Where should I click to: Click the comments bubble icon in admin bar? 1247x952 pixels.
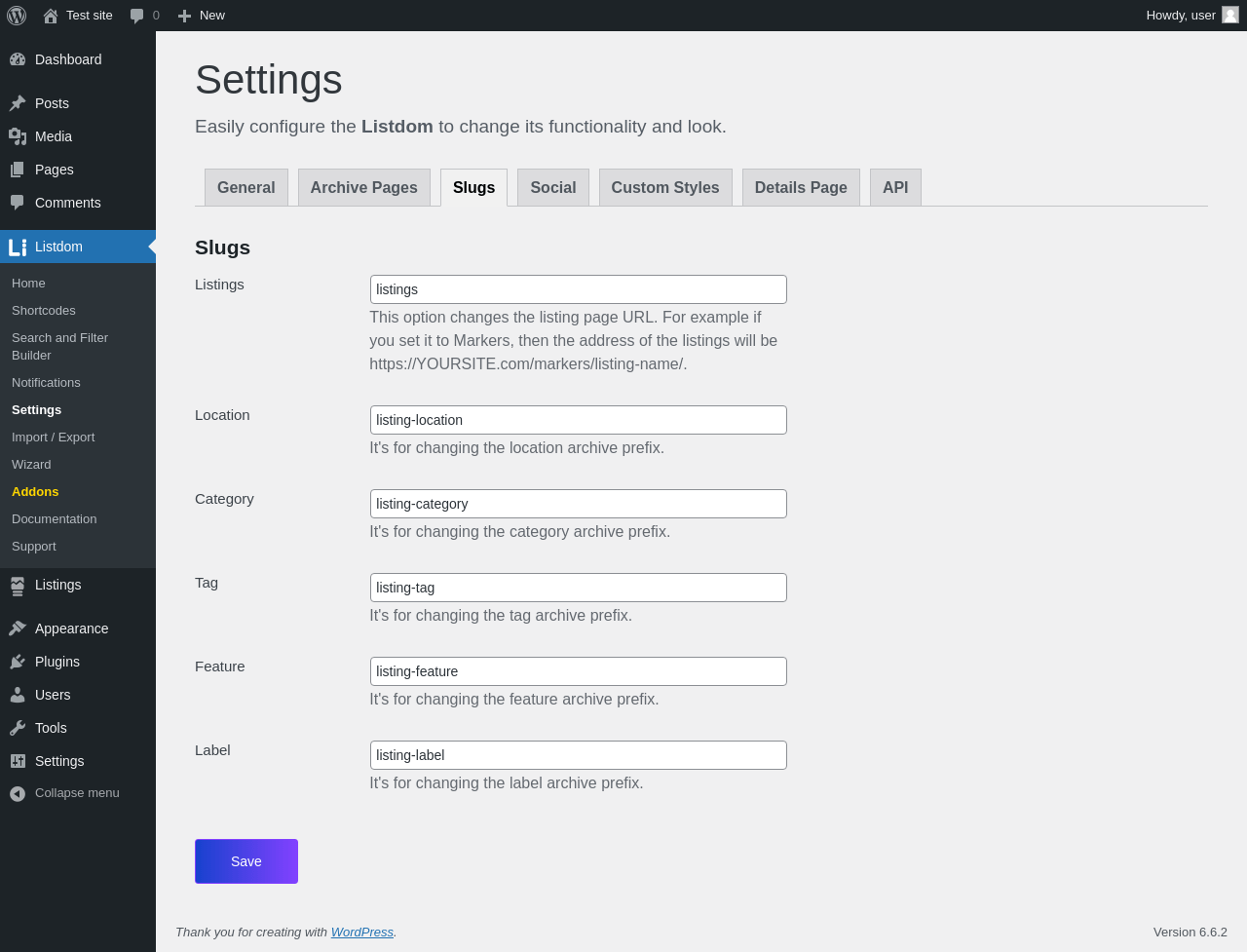pos(137,16)
